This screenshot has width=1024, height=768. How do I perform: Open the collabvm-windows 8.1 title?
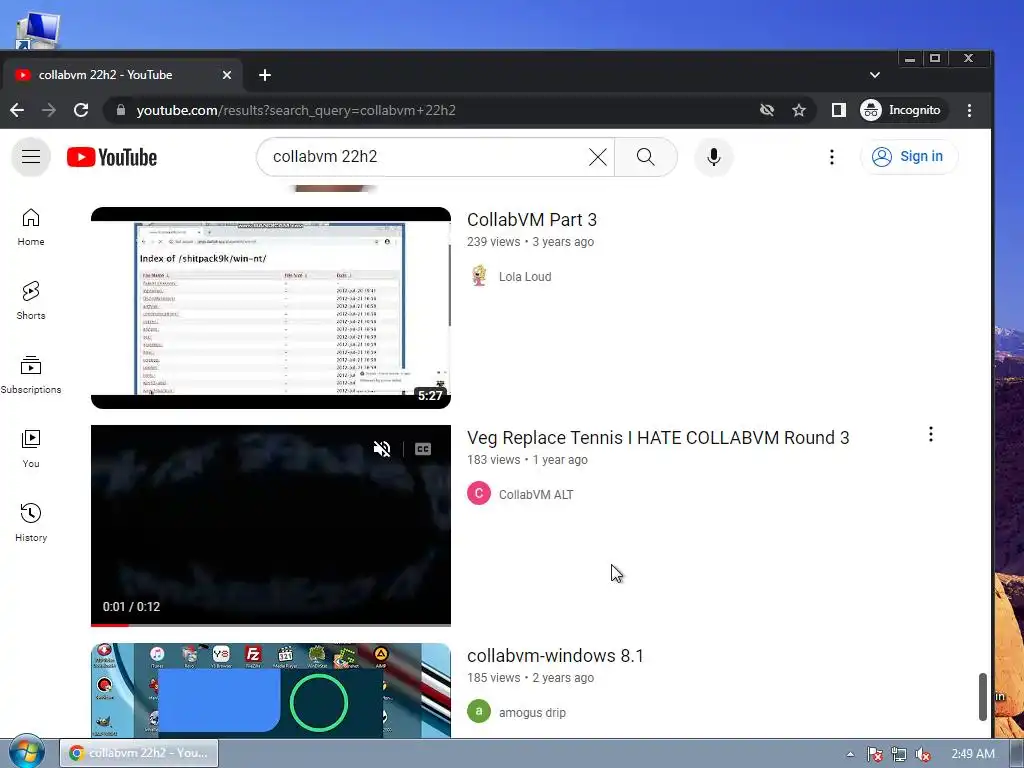(555, 656)
